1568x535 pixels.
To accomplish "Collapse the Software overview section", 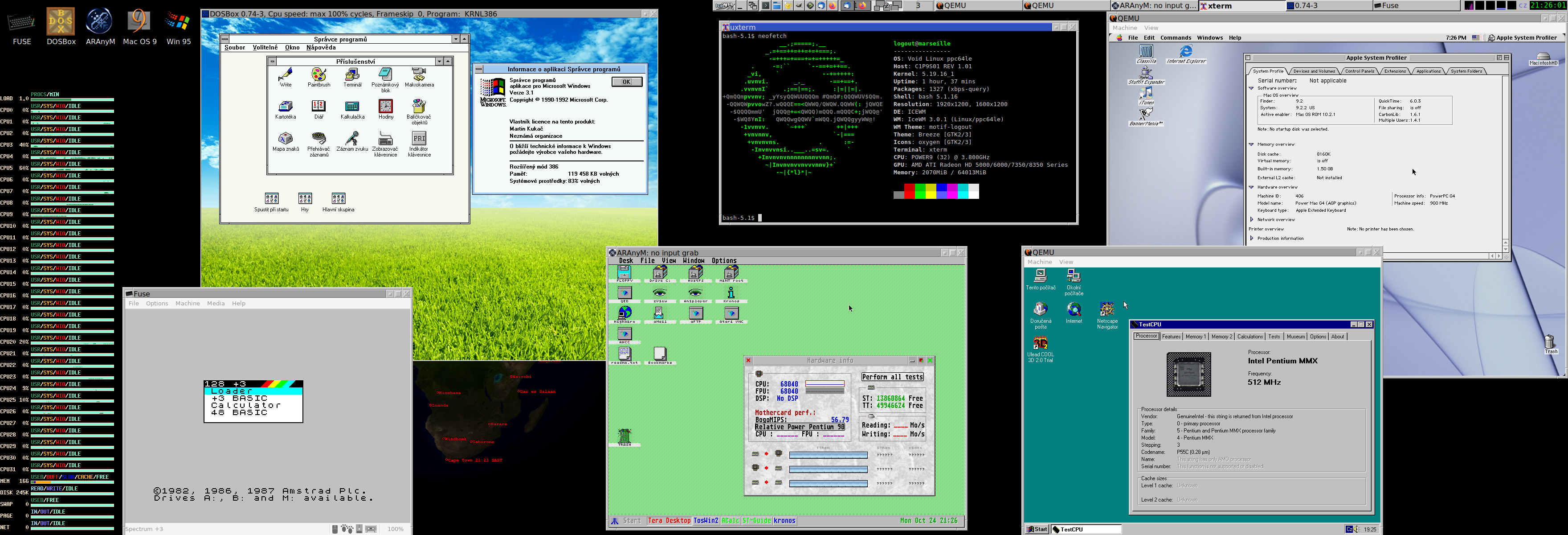I will coord(1251,88).
